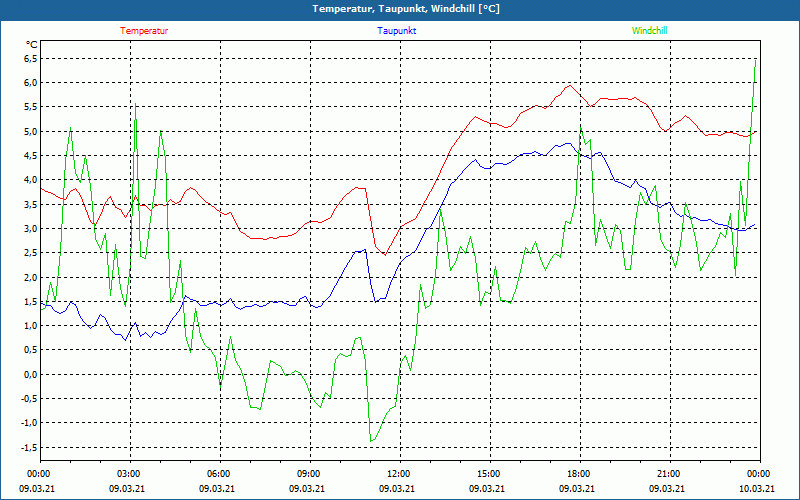Click the 00:00 time label above 10.03.21
Viewport: 800px width, 500px height.
757,474
